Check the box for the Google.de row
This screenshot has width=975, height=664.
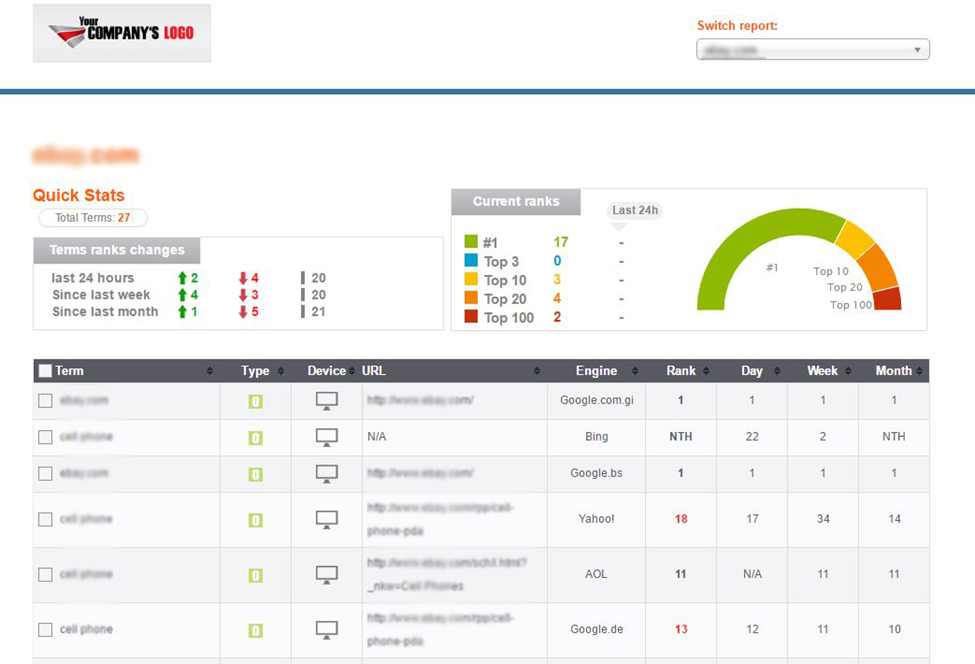(x=45, y=630)
